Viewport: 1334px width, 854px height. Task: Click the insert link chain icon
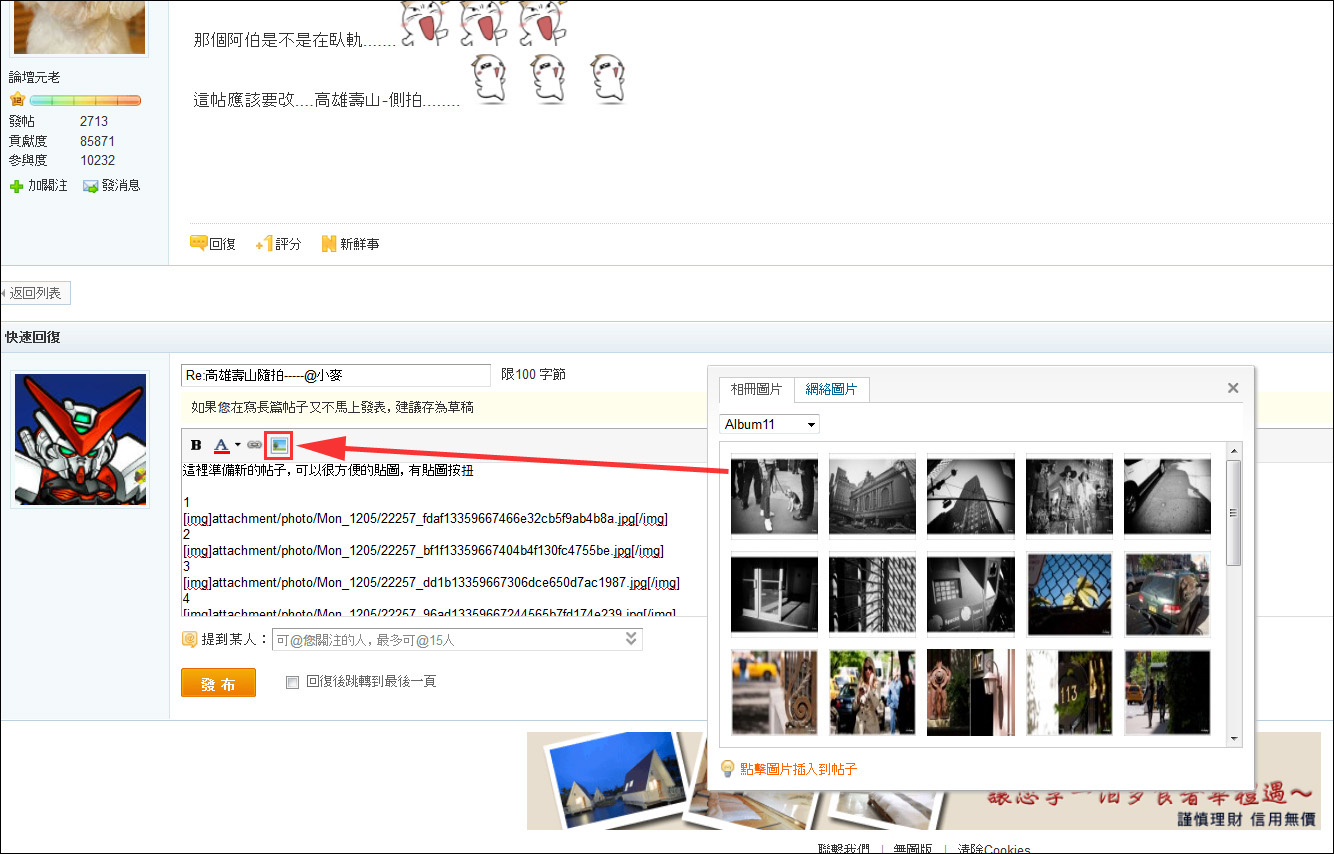click(x=254, y=445)
